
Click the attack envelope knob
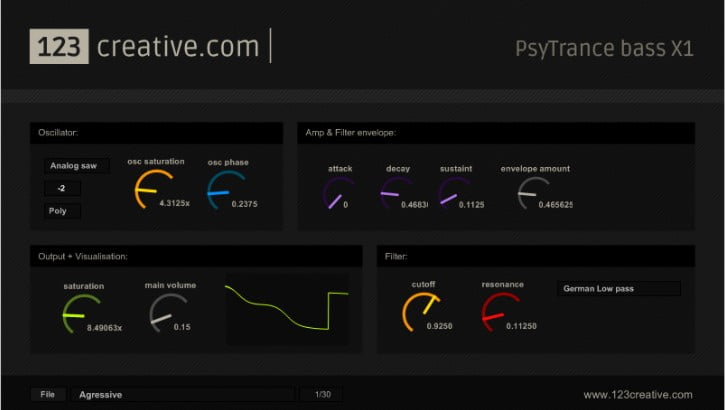[338, 194]
